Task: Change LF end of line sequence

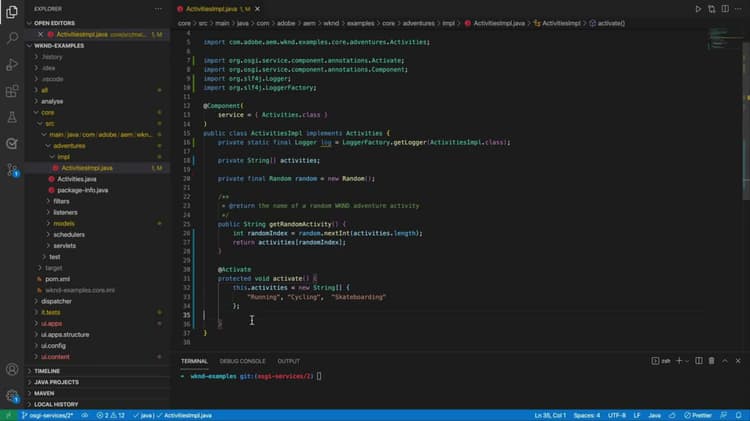Action: click(637, 415)
